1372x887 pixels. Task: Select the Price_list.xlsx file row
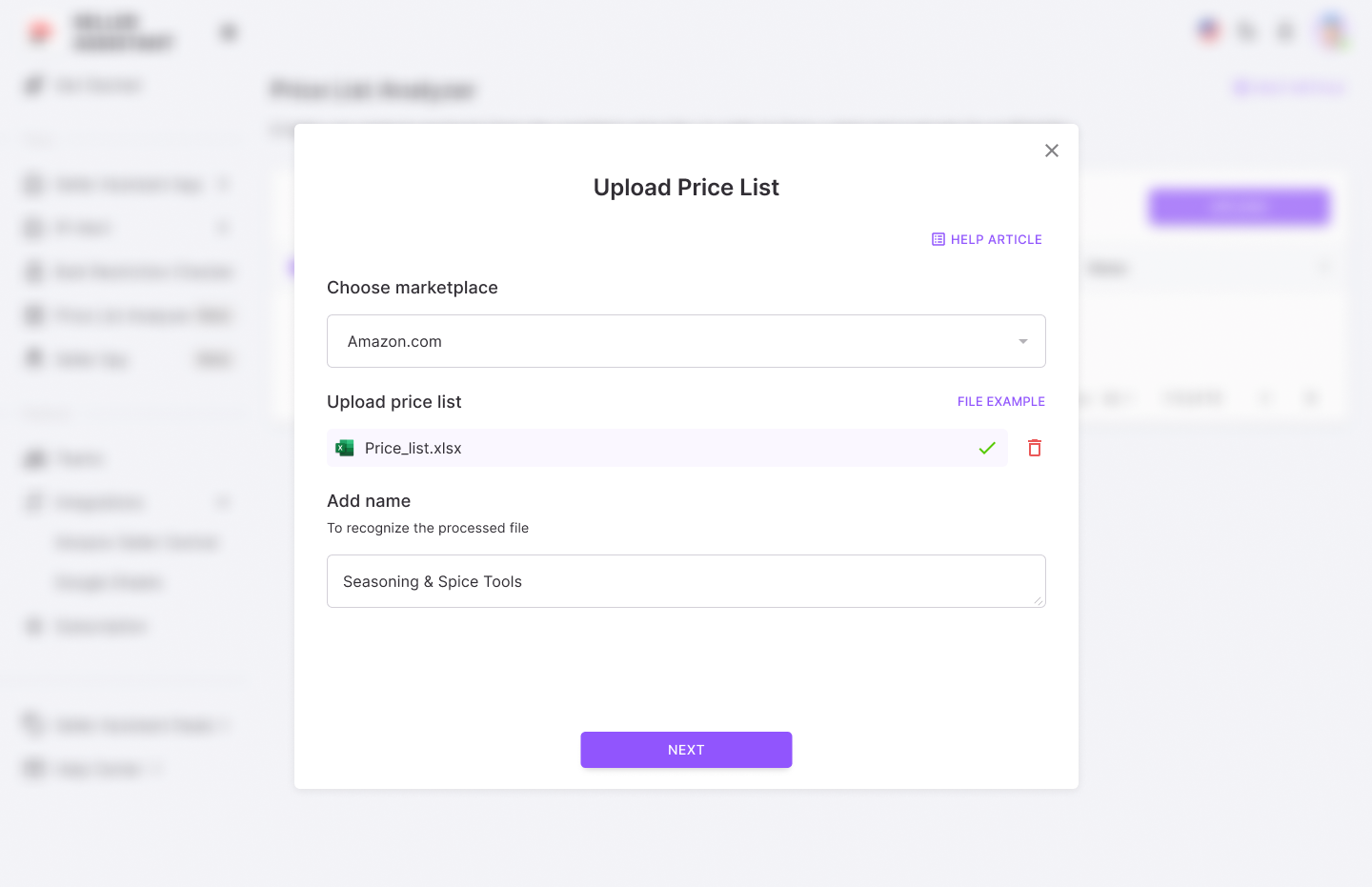tap(667, 448)
